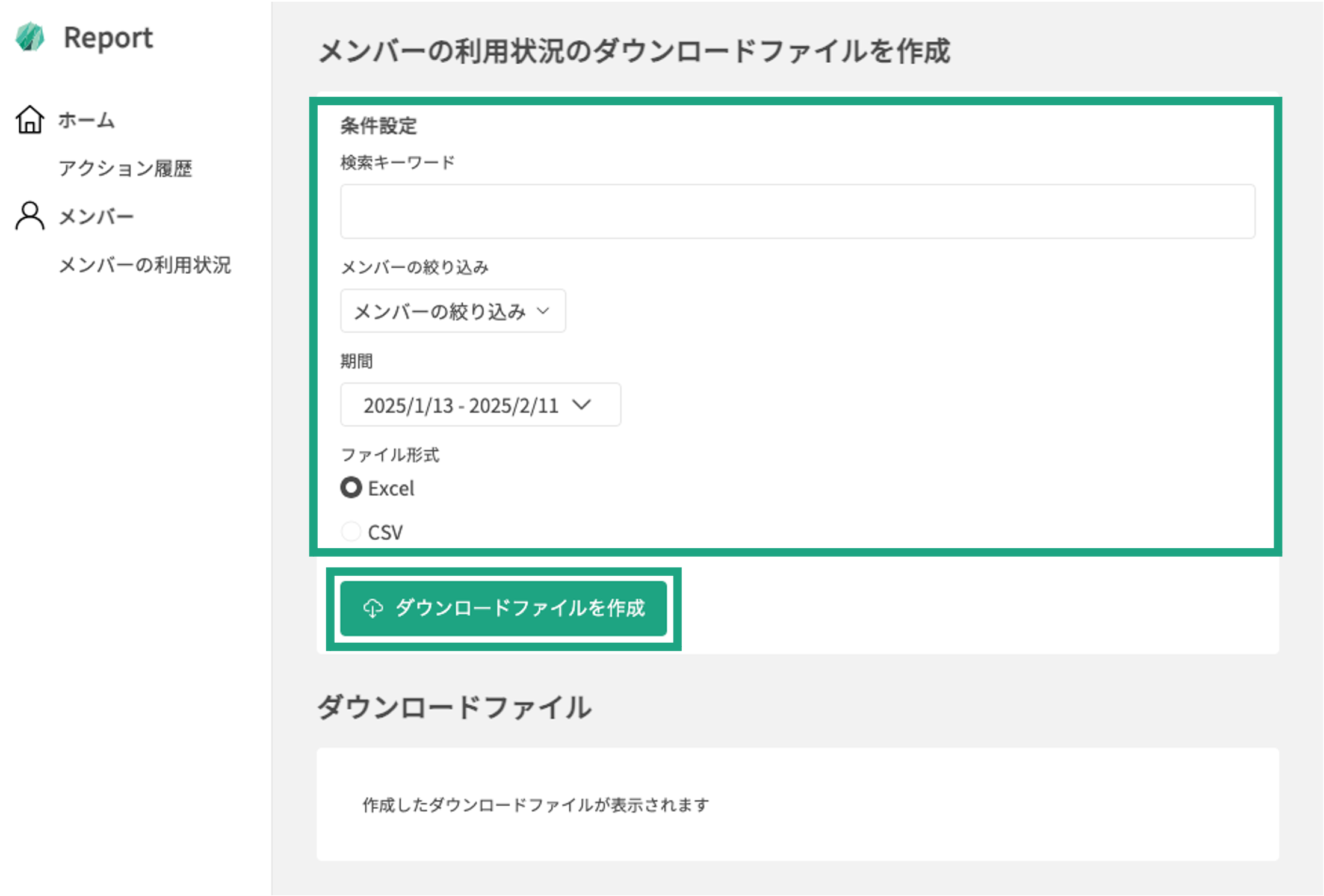
Task: Click the cloud download icon on green button
Action: tap(373, 608)
